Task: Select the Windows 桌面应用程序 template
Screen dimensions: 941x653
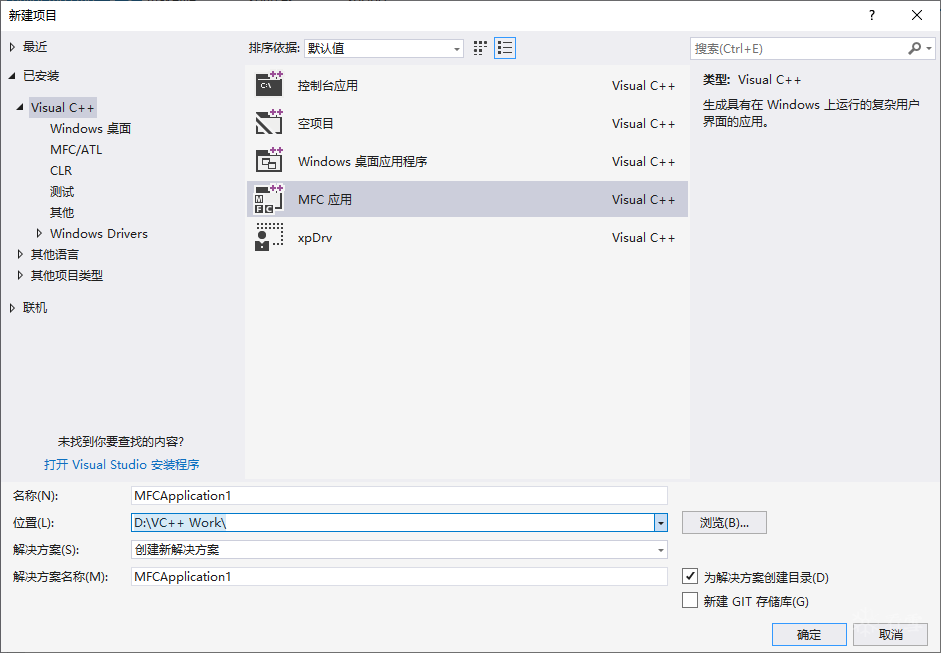Action: pos(467,161)
